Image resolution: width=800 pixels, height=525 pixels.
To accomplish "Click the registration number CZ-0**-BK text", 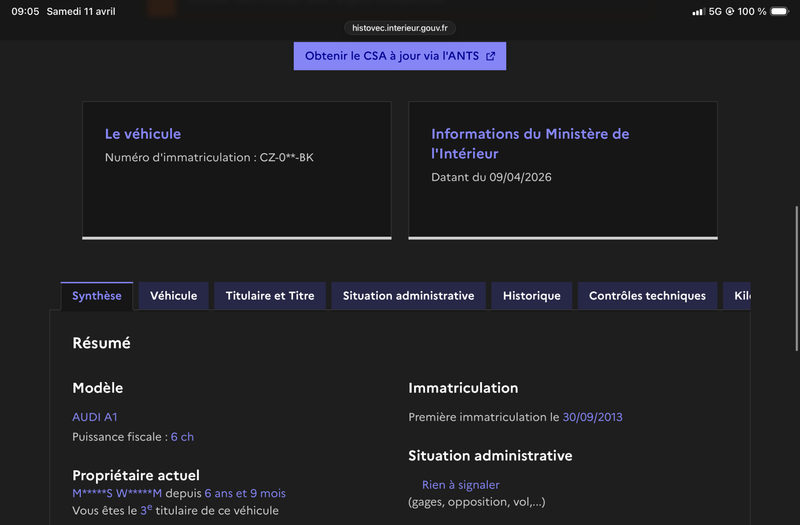I will tap(287, 157).
